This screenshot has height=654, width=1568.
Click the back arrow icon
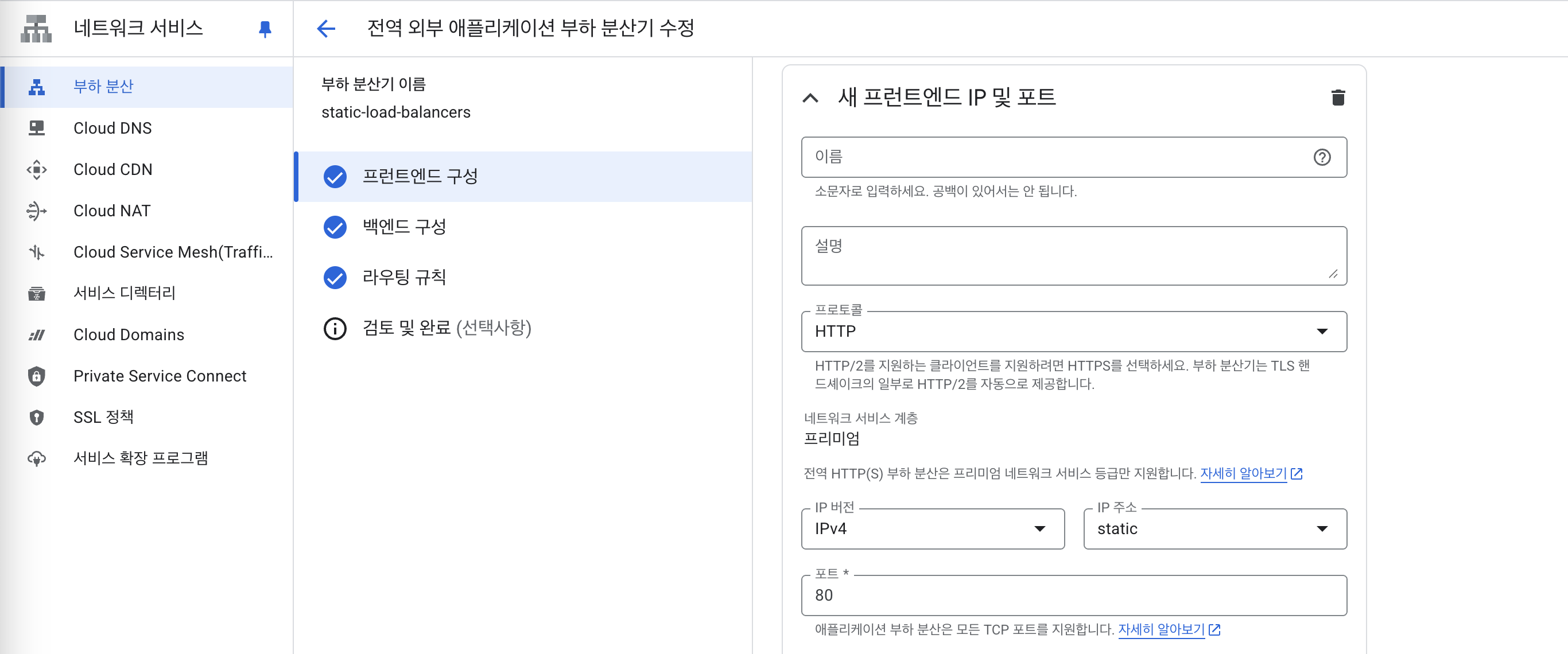326,28
